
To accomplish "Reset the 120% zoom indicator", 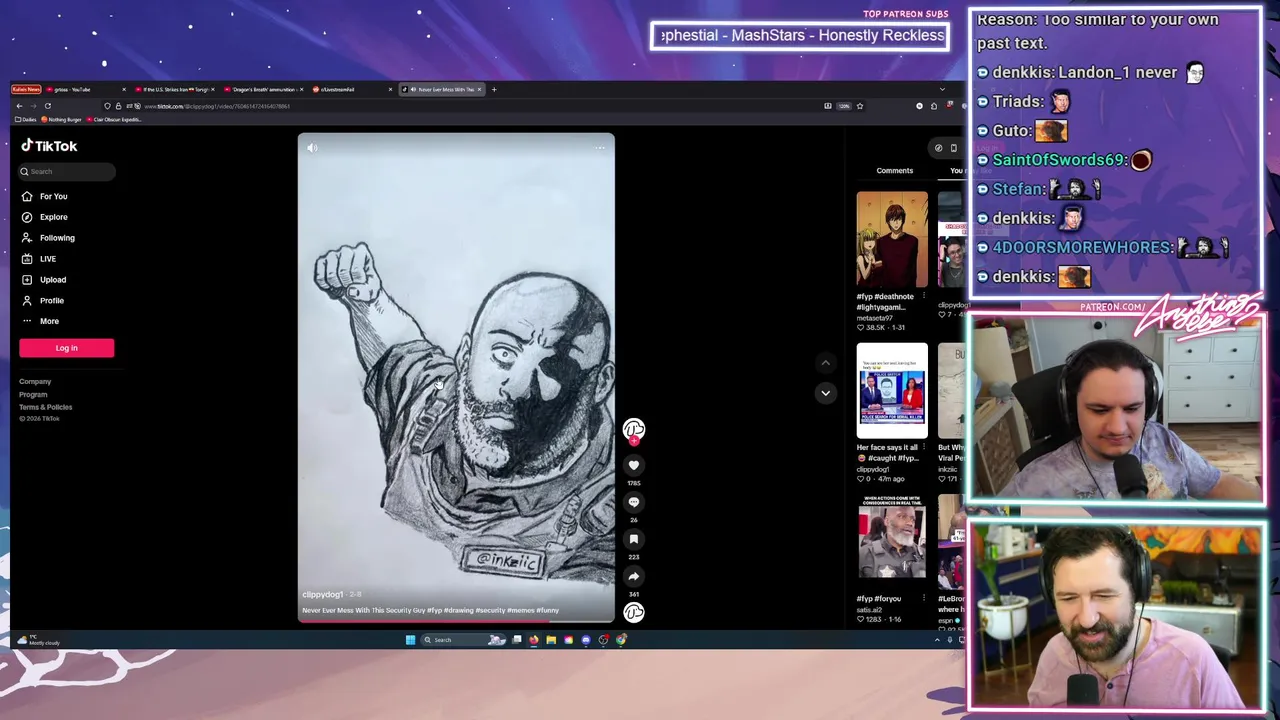I will click(x=844, y=106).
